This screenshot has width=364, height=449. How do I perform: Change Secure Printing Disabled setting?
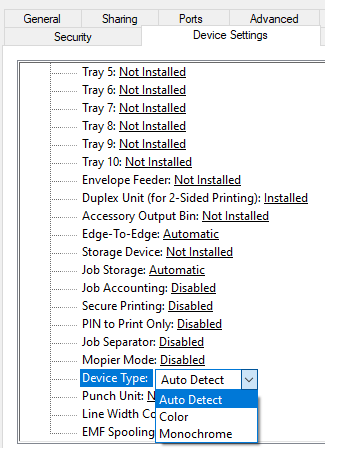tap(190, 306)
